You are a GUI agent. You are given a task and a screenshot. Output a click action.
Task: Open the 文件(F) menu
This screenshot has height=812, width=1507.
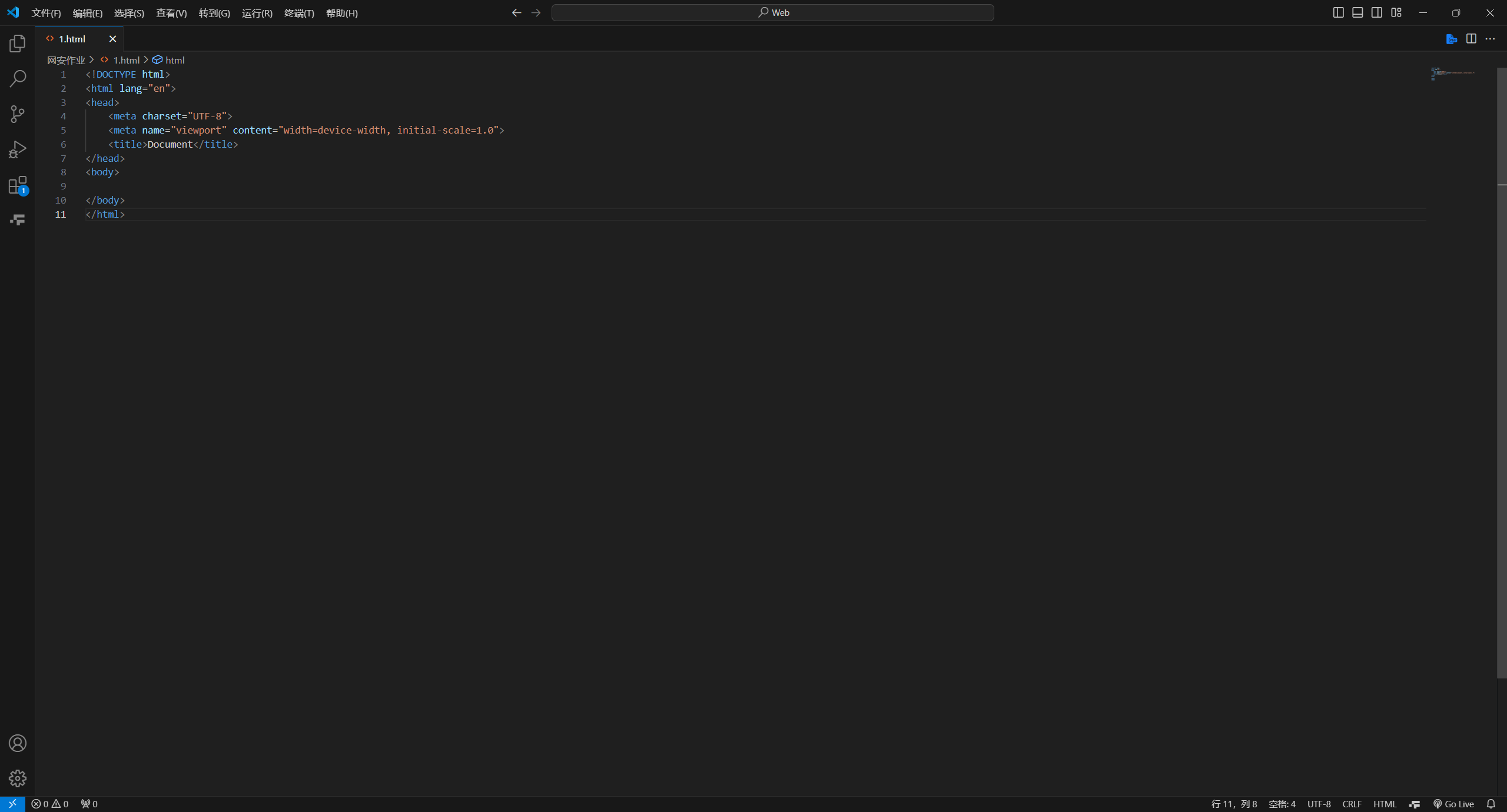(x=46, y=13)
